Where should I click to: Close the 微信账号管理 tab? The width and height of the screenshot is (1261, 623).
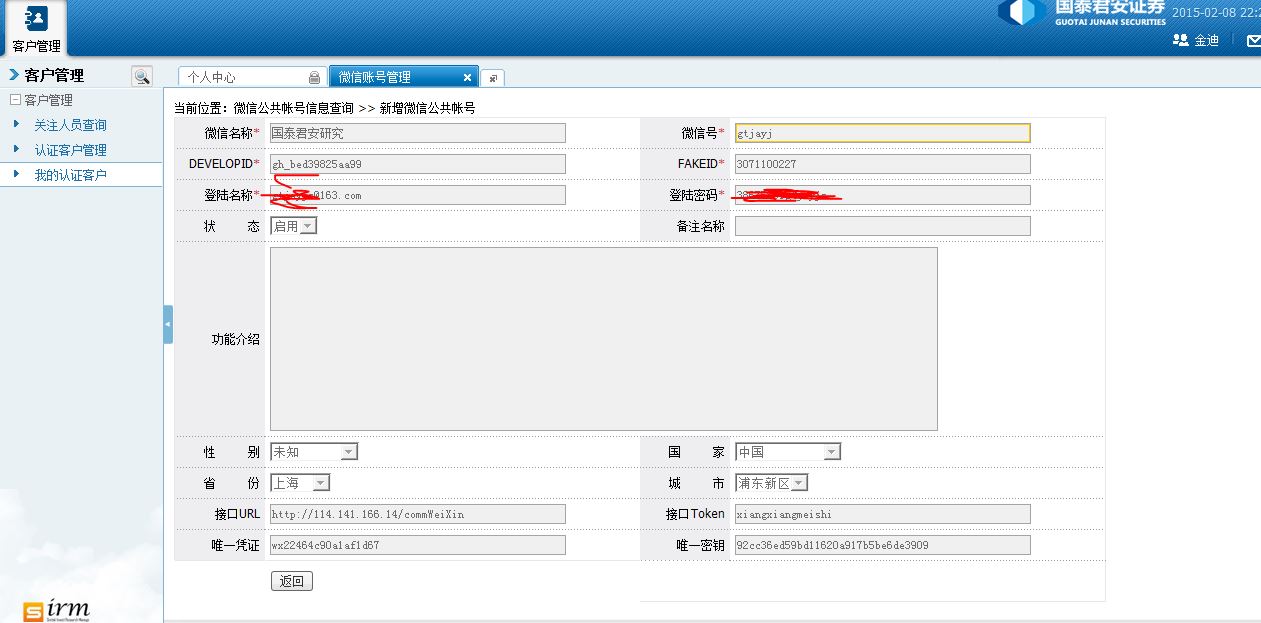pos(467,77)
